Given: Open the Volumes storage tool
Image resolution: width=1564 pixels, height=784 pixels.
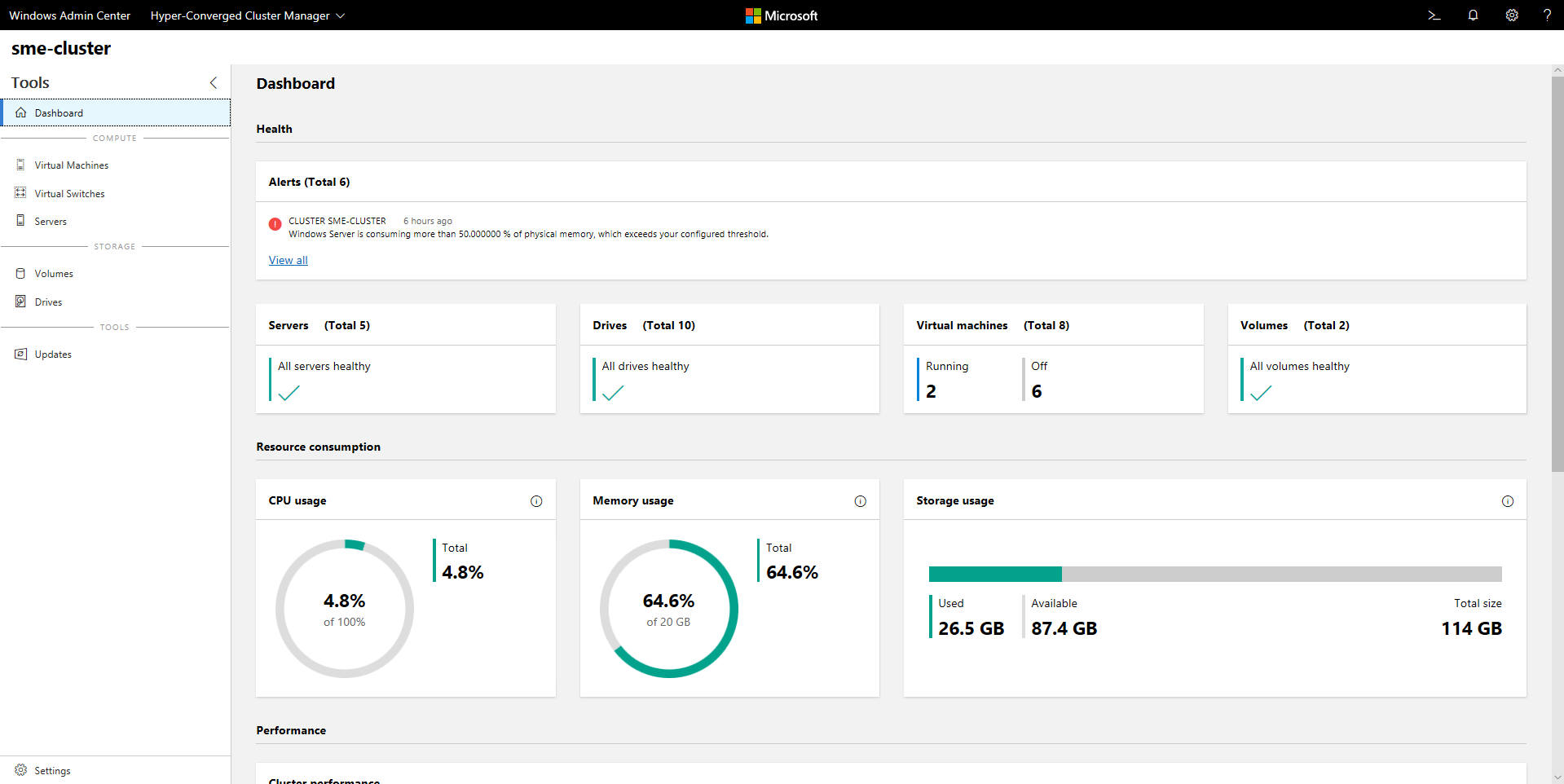Looking at the screenshot, I should pyautogui.click(x=54, y=273).
